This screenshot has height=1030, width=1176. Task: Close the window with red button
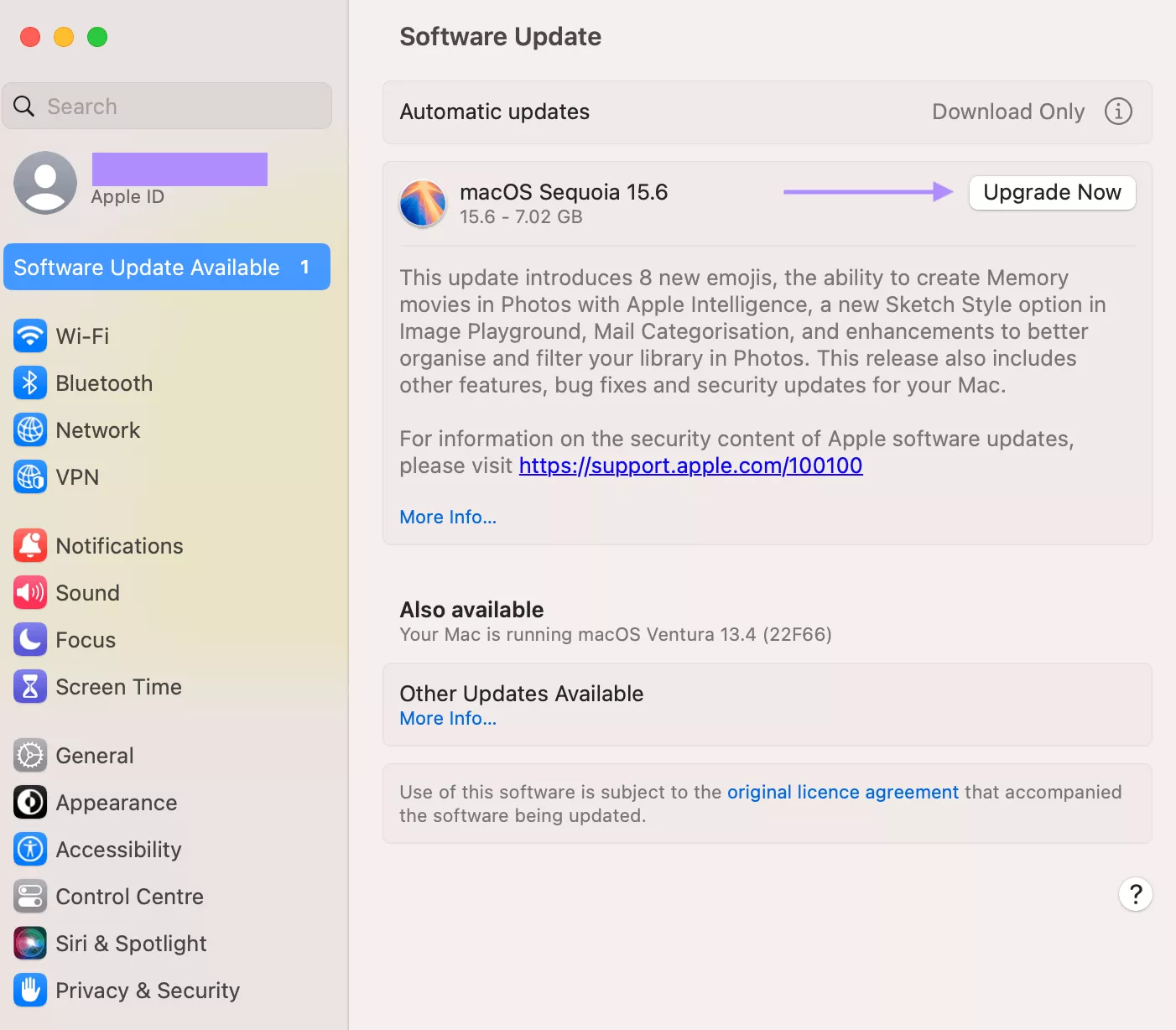click(x=30, y=37)
